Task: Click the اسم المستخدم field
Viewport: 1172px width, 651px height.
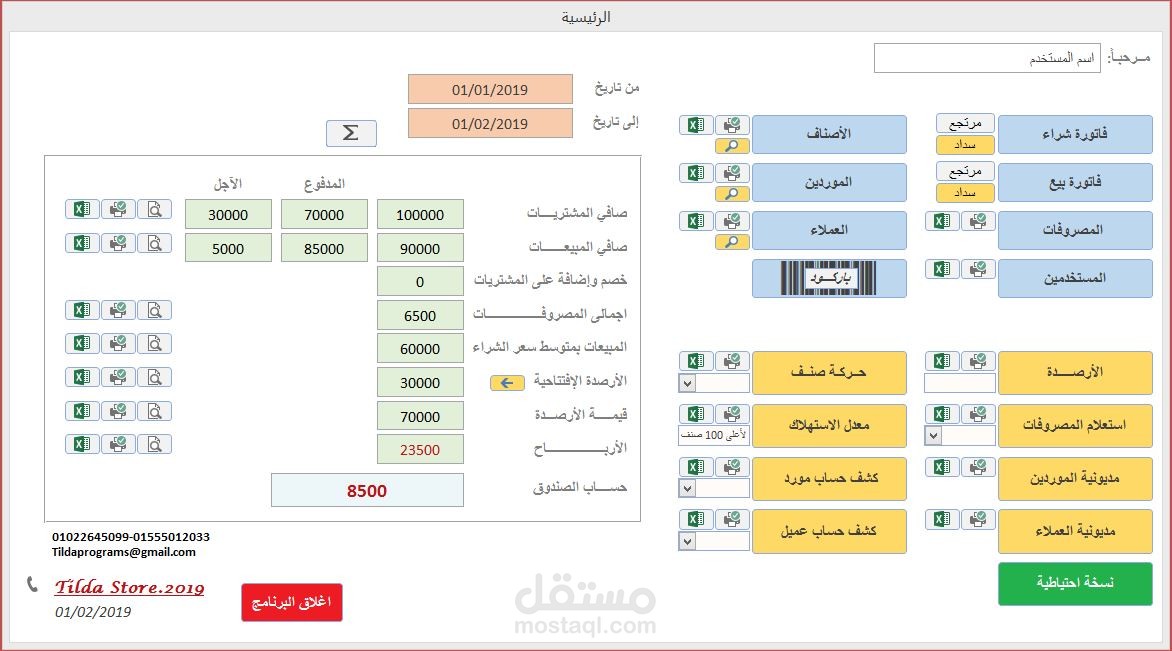Action: click(x=987, y=58)
